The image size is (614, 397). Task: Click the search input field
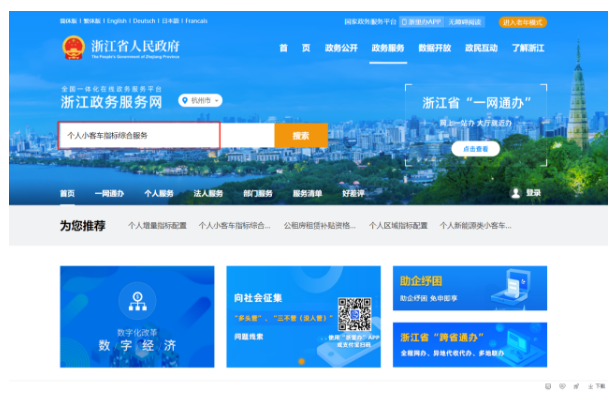pos(166,135)
